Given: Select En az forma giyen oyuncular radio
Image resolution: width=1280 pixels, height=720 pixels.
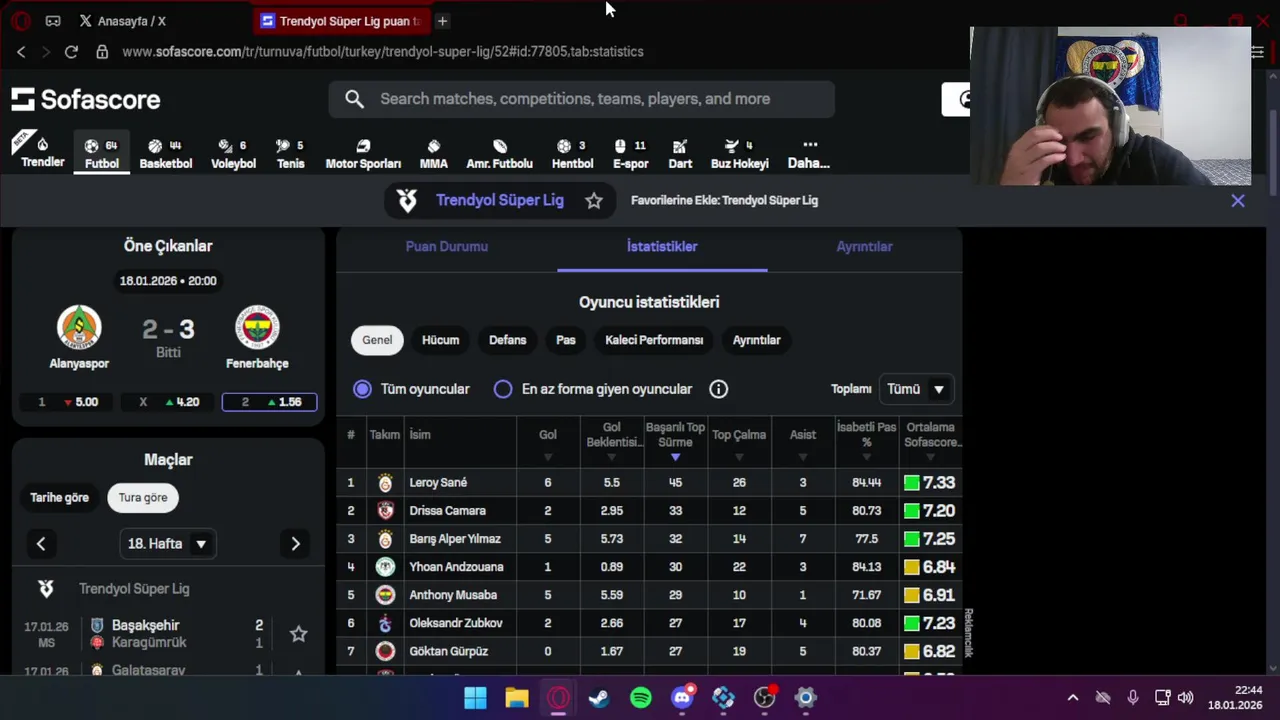Looking at the screenshot, I should (503, 389).
